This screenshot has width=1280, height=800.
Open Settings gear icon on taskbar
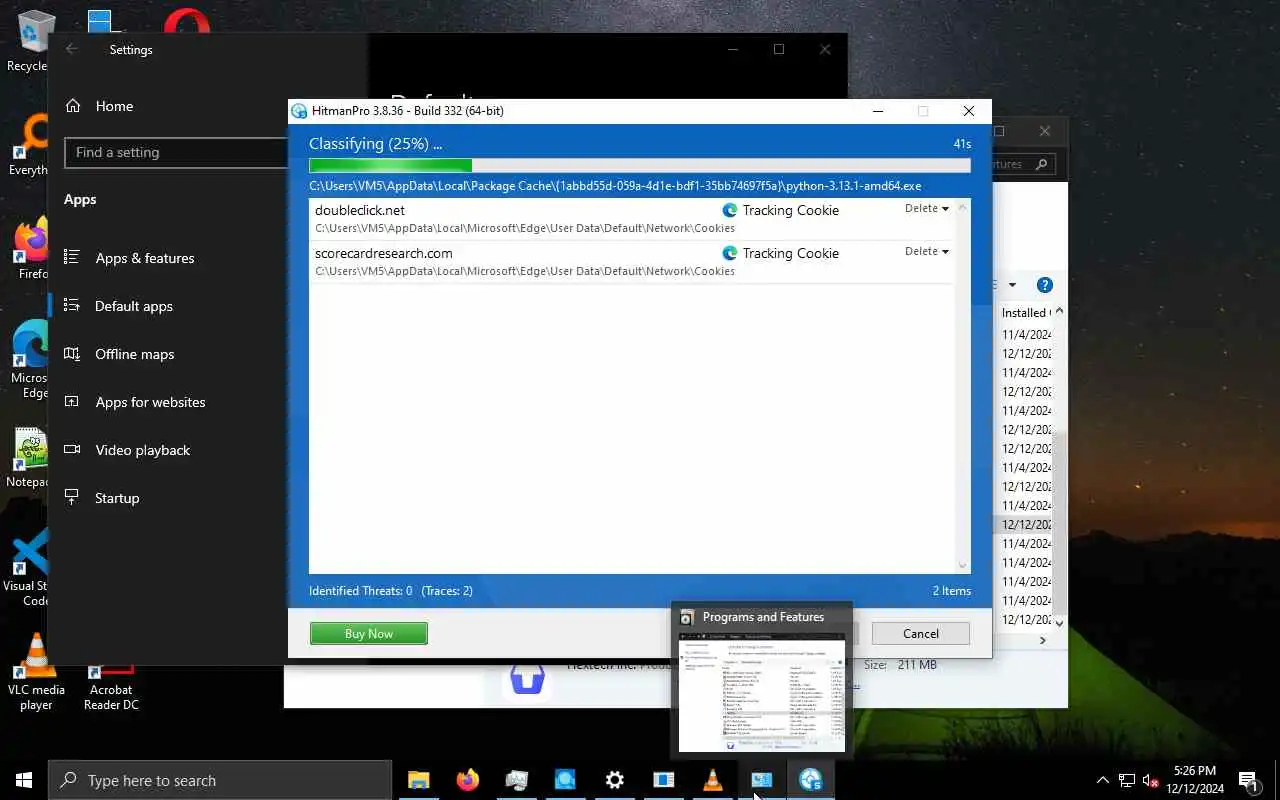(615, 780)
